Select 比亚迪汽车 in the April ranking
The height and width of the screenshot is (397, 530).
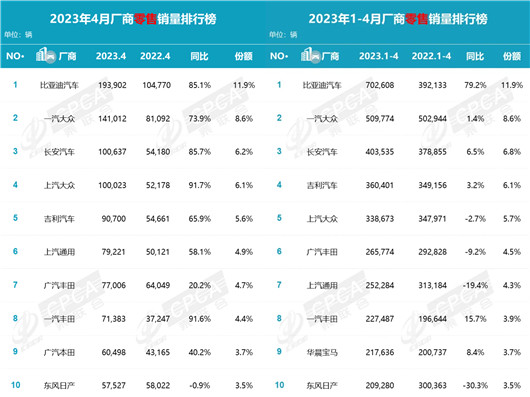59,85
